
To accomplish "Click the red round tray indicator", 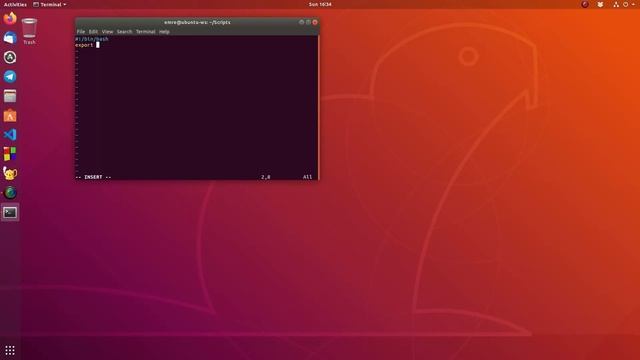I will pos(585,4).
